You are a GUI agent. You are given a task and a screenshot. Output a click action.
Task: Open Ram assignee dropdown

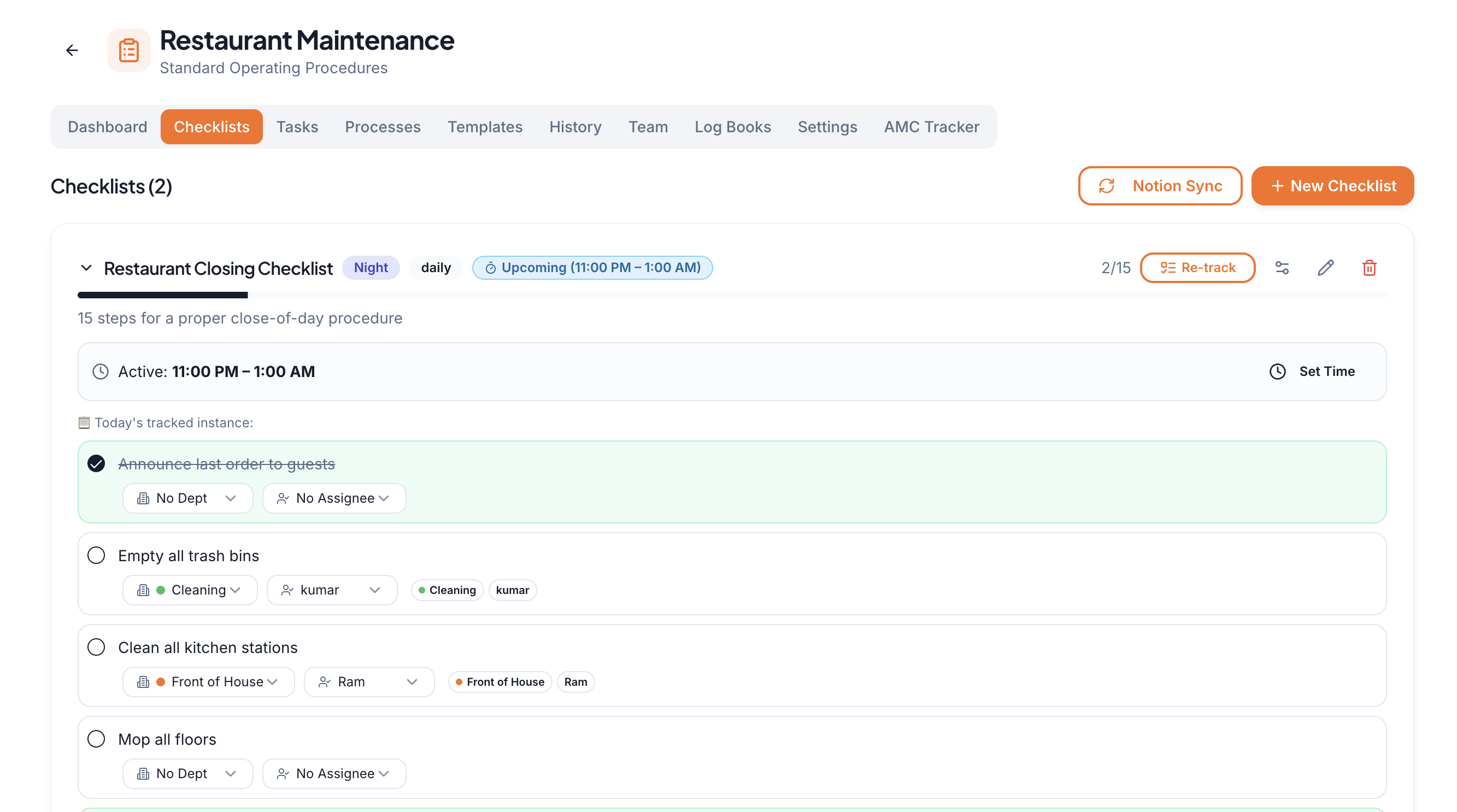[x=369, y=681]
